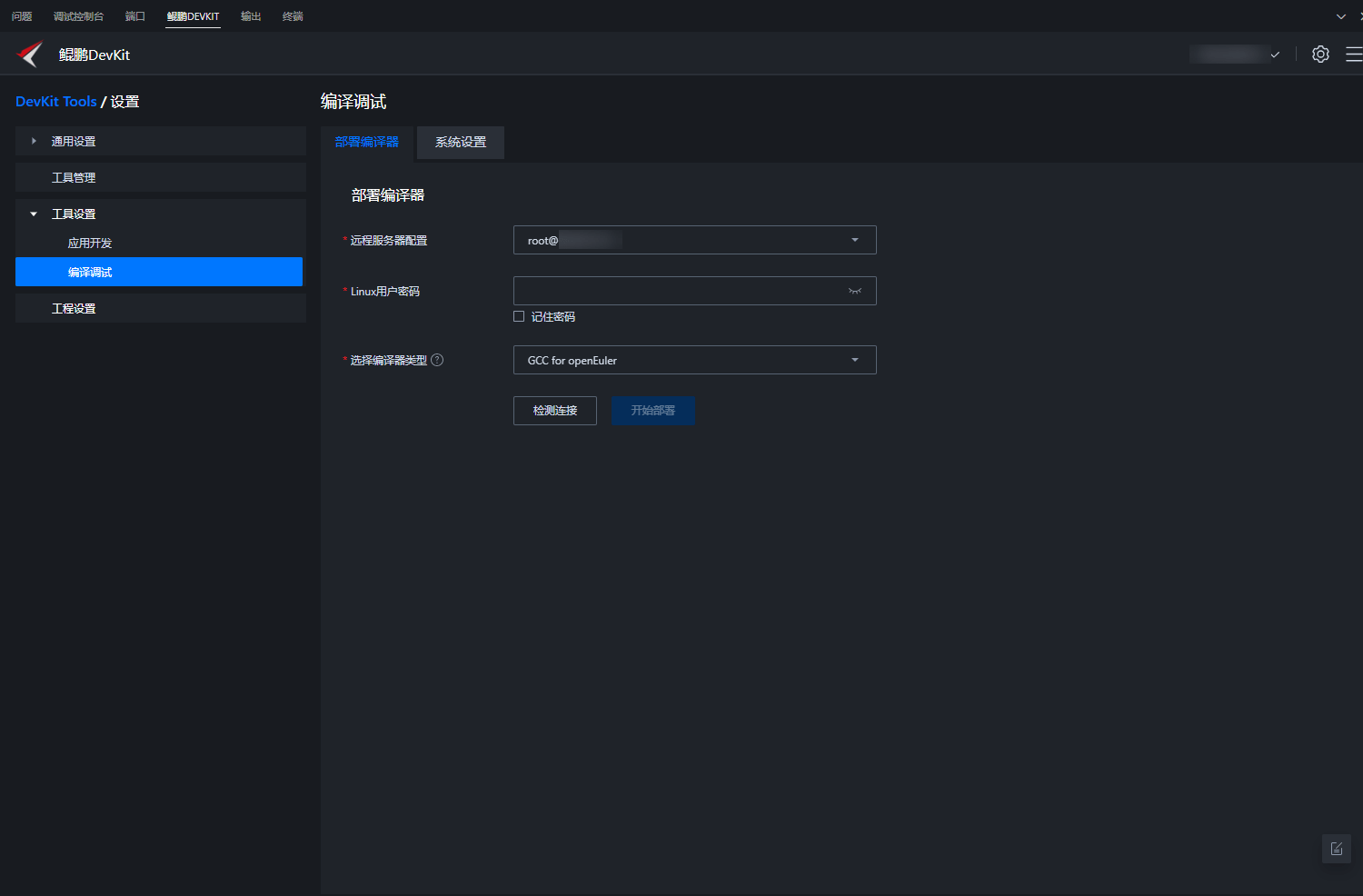Image resolution: width=1363 pixels, height=896 pixels.
Task: Switch to the 问题 panel tab
Action: [22, 16]
